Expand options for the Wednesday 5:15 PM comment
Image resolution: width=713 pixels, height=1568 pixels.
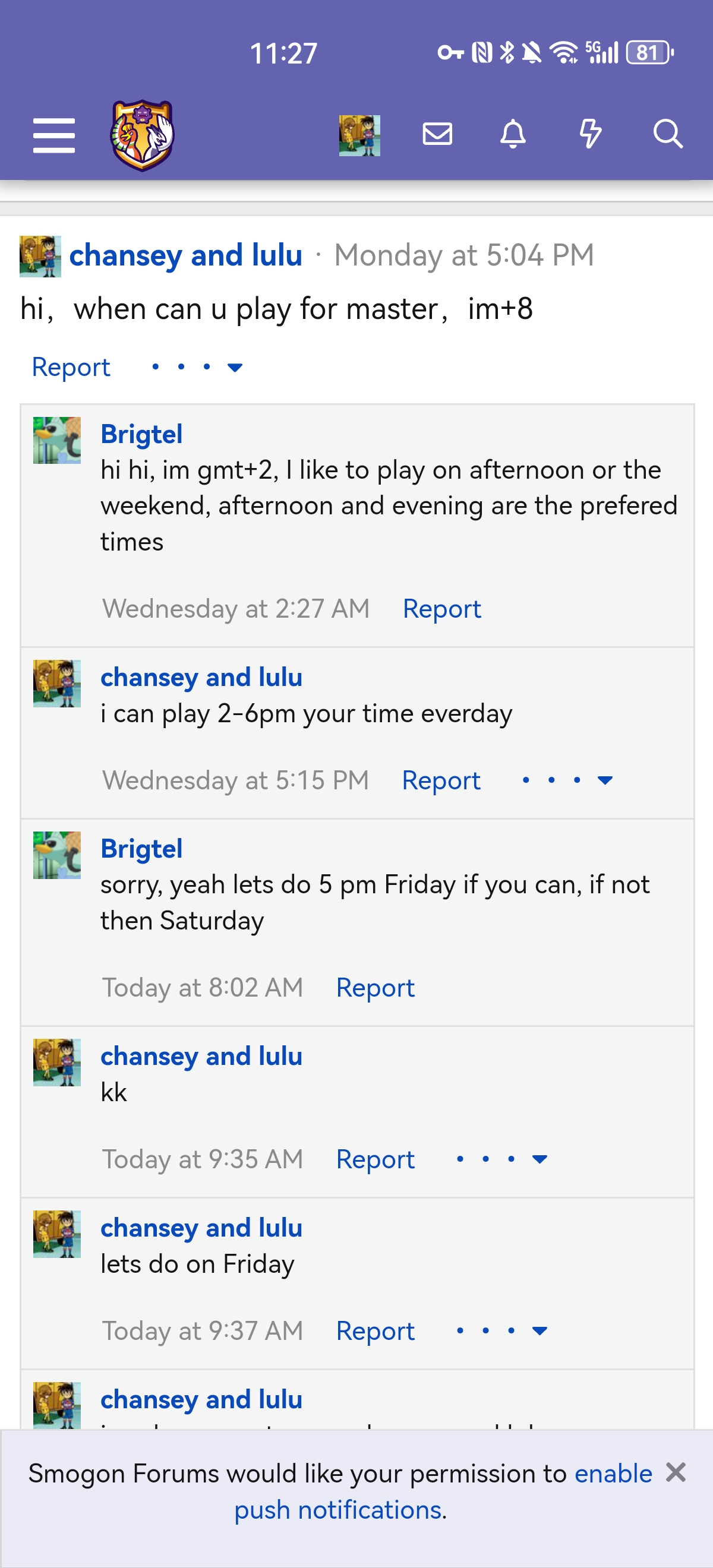pyautogui.click(x=567, y=780)
